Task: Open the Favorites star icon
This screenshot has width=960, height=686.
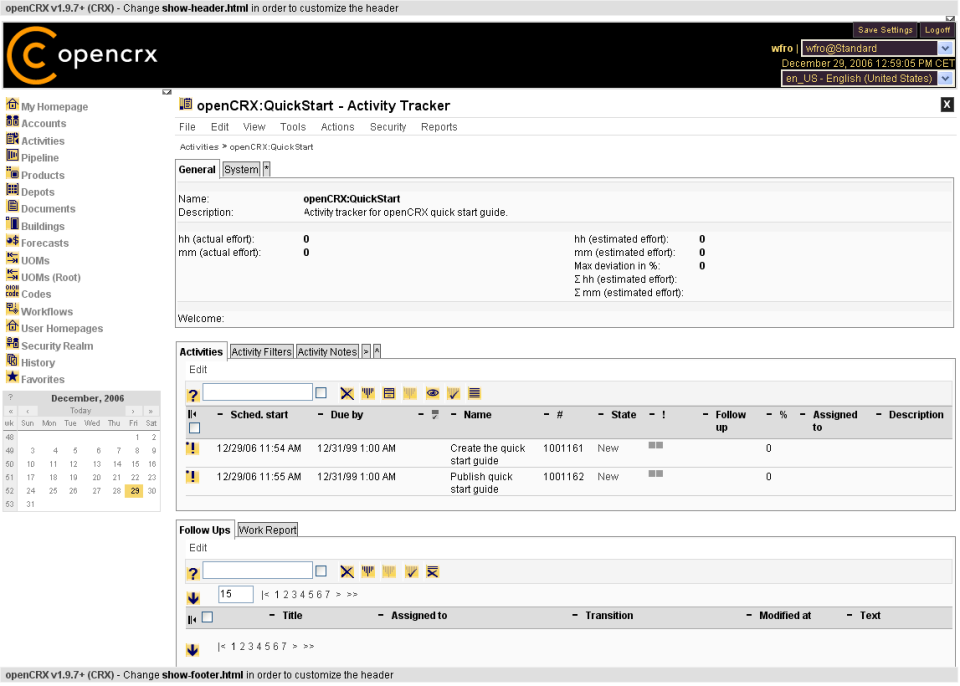Action: [12, 377]
